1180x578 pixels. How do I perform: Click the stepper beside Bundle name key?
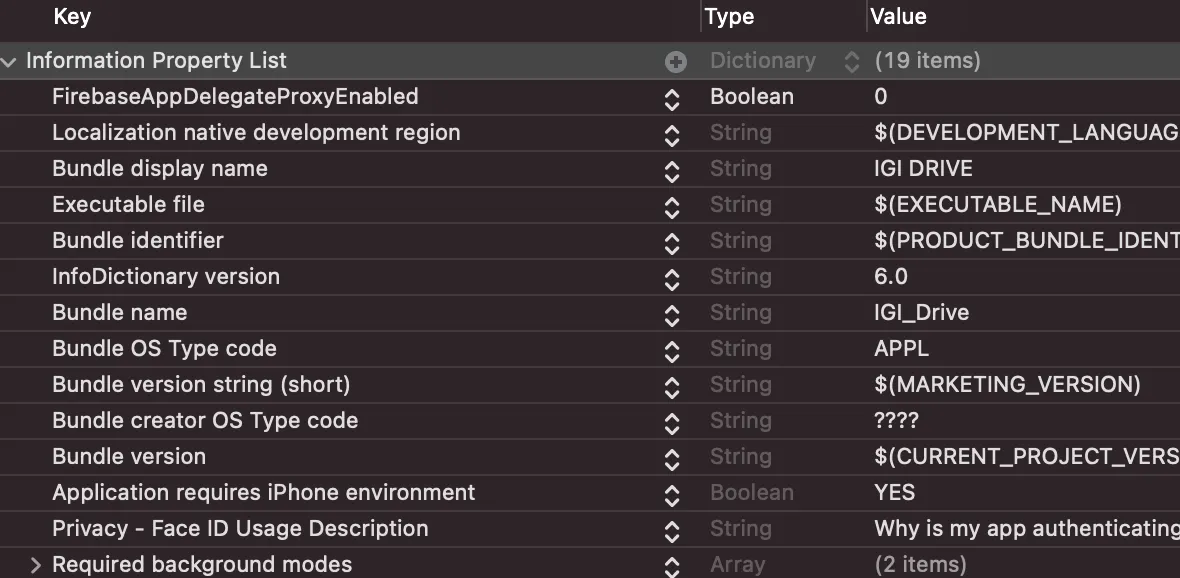pyautogui.click(x=672, y=314)
